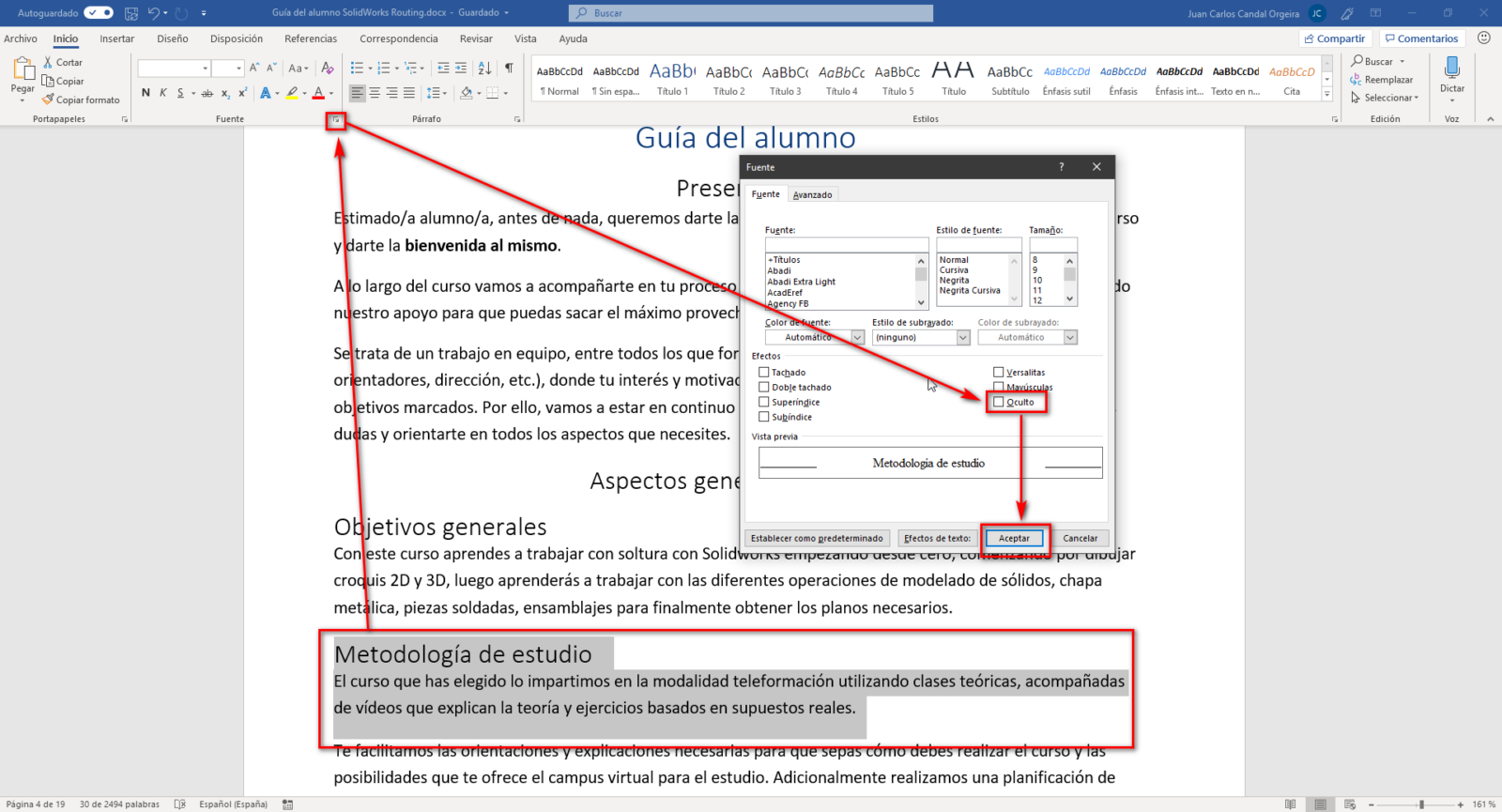Open the Fuente dialog launcher icon

[336, 120]
